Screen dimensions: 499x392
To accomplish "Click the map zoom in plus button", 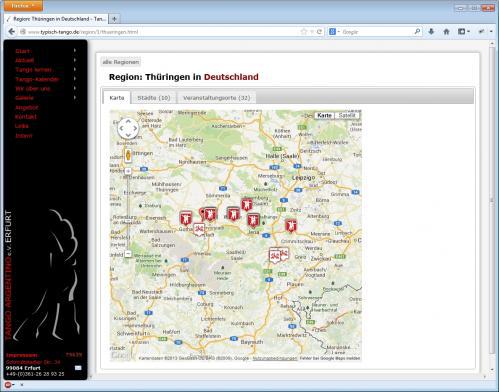I will (128, 171).
